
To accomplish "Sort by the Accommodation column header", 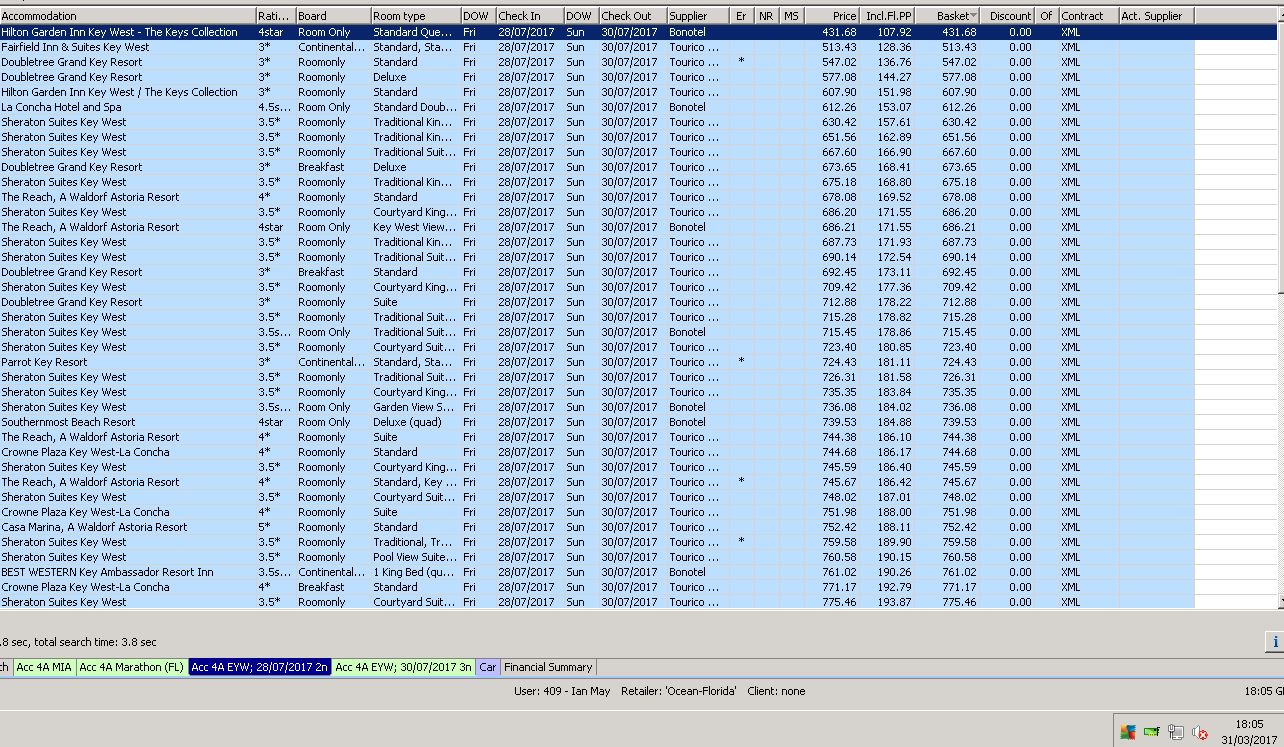I will [x=127, y=16].
